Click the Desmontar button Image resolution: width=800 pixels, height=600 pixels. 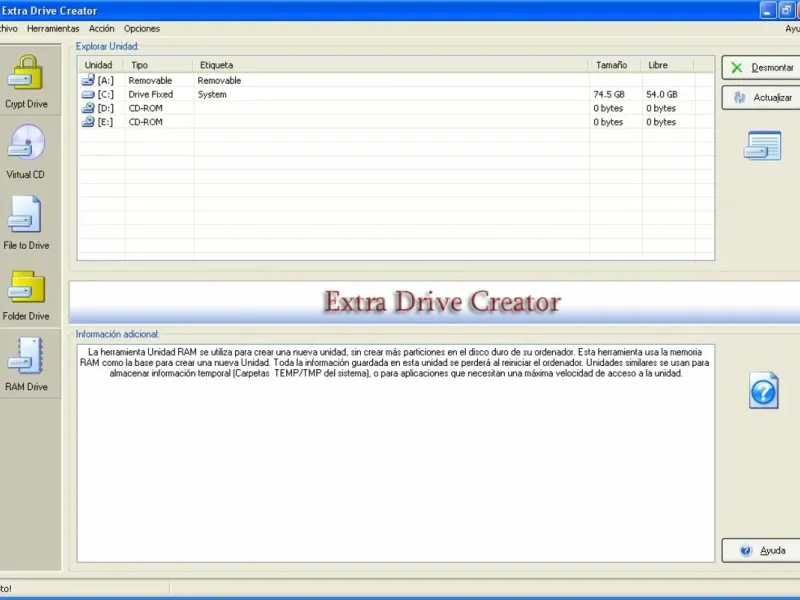(x=761, y=67)
